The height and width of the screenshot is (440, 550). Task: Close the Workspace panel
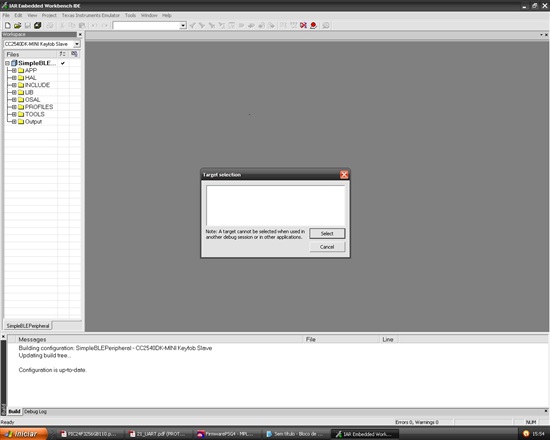click(80, 34)
